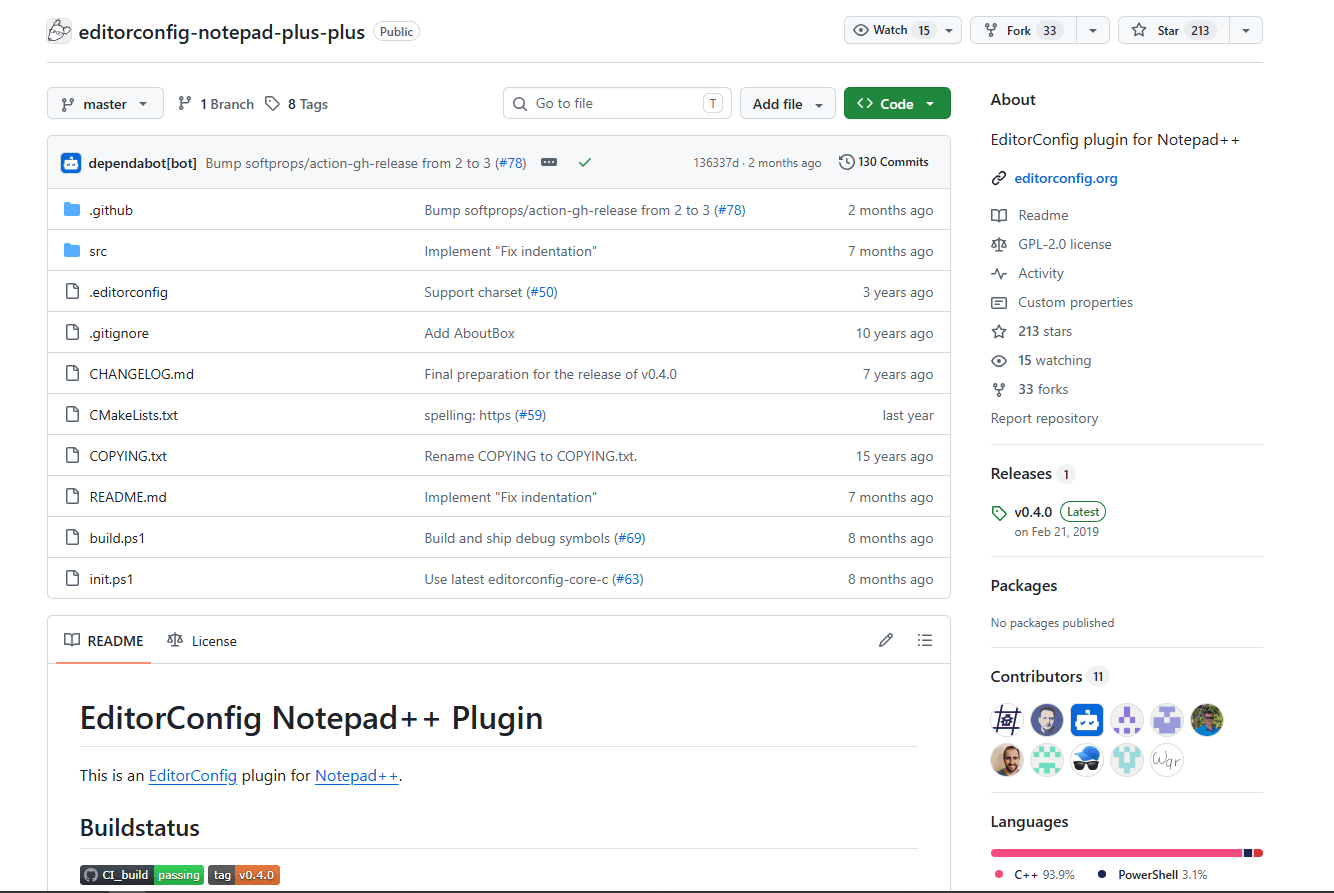
Task: Click the file icon beside .editorconfig
Action: coord(72,292)
